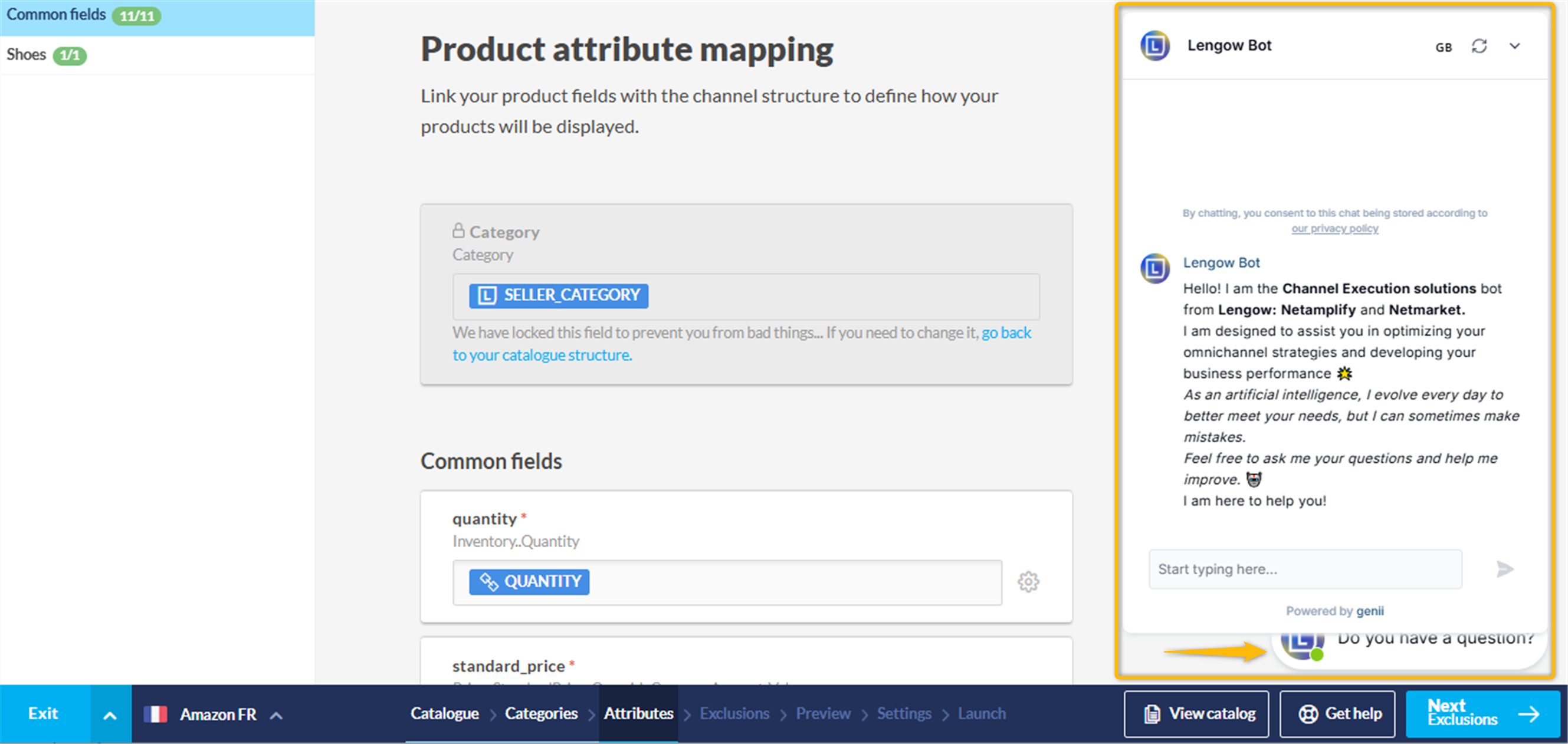Click the Lengow Bot avatar in chat header
Viewport: 1568px width, 744px height.
(1154, 46)
